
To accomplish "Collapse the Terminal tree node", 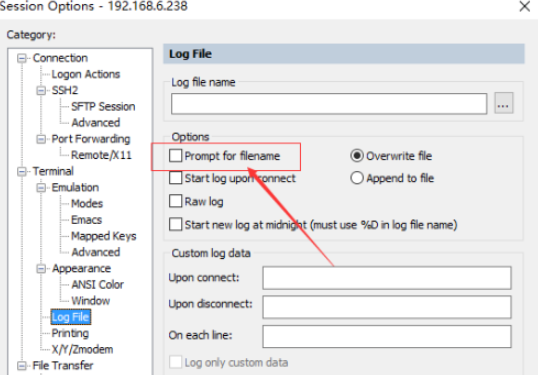I will (22, 172).
